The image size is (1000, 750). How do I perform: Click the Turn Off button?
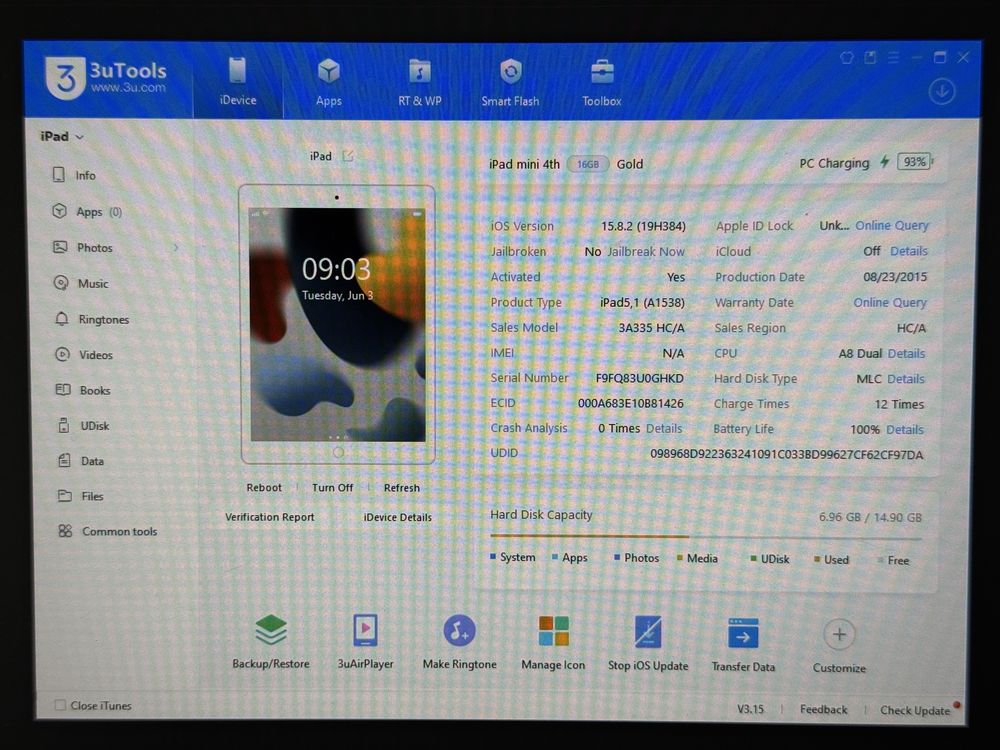[x=332, y=487]
